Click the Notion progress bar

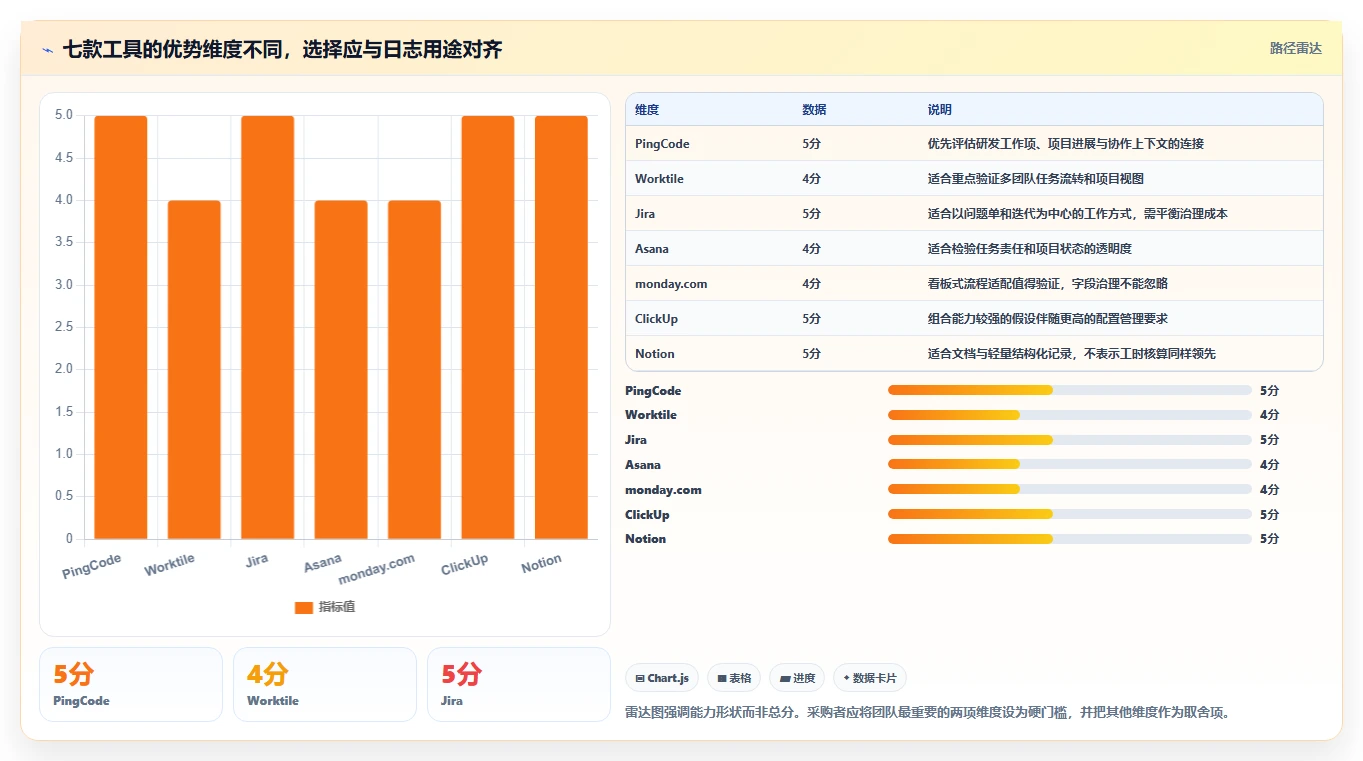tap(1070, 539)
